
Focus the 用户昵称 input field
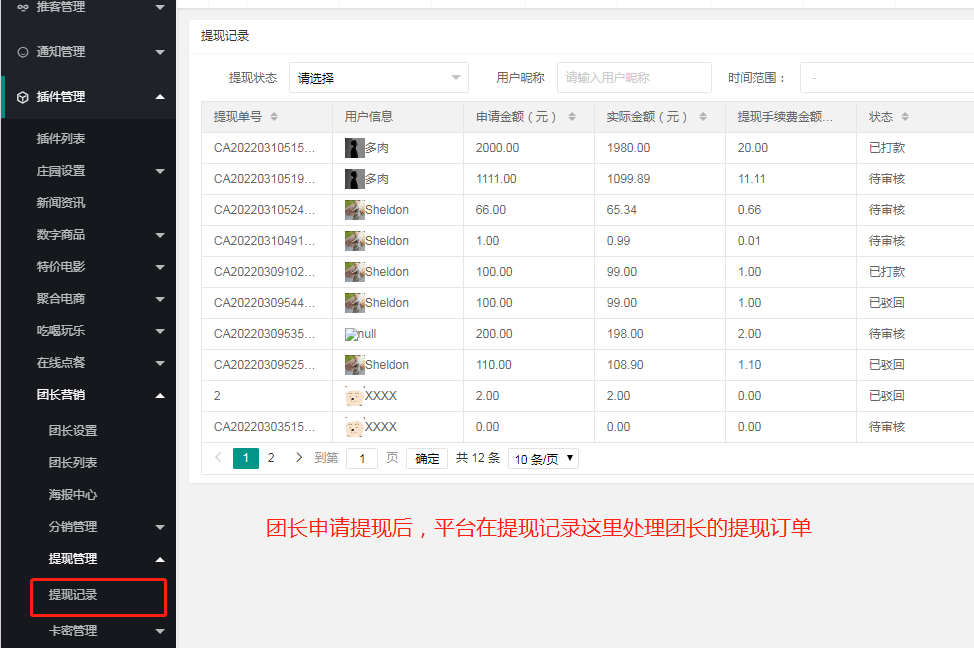click(x=634, y=78)
